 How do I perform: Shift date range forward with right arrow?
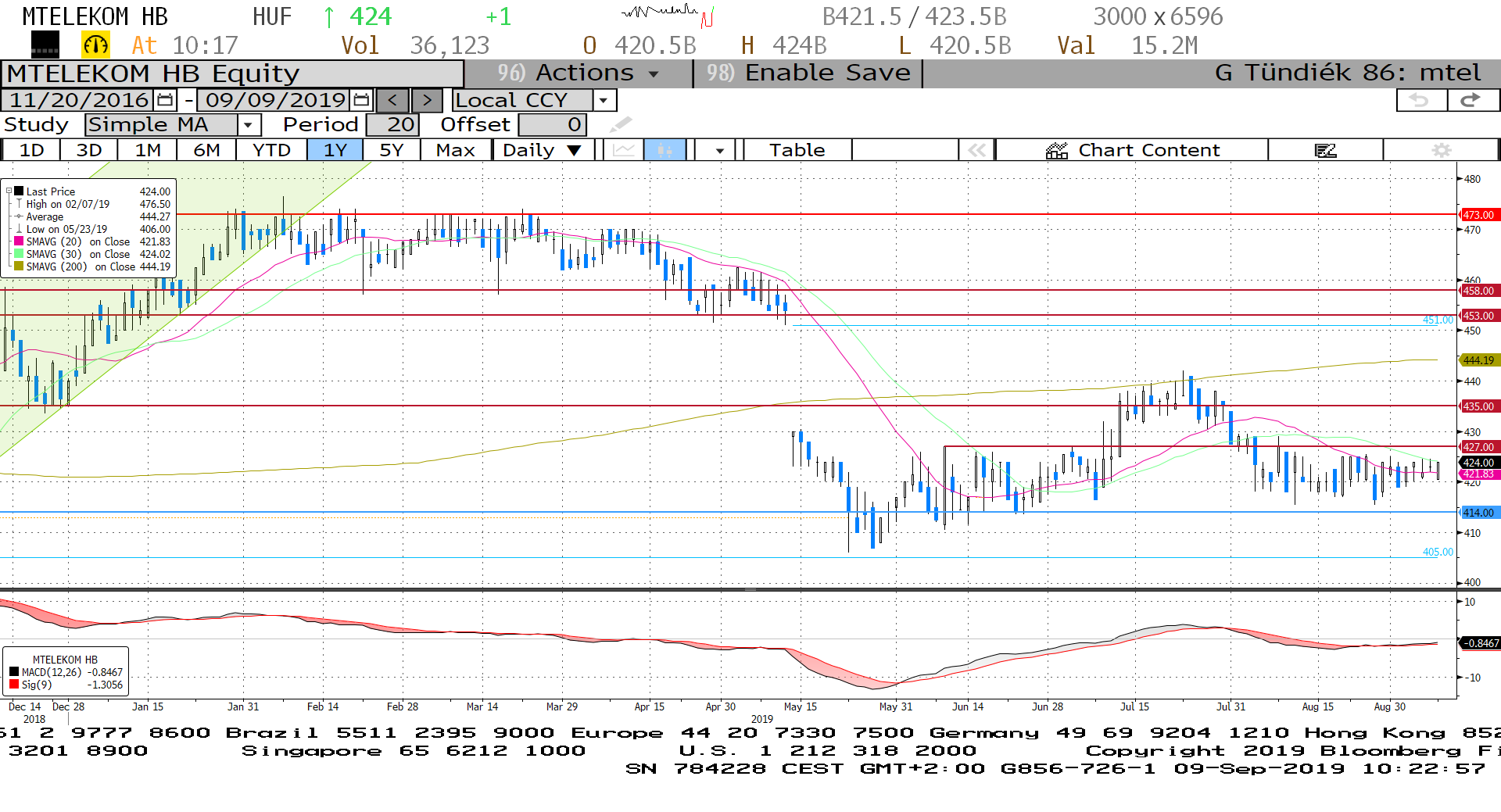click(x=427, y=100)
